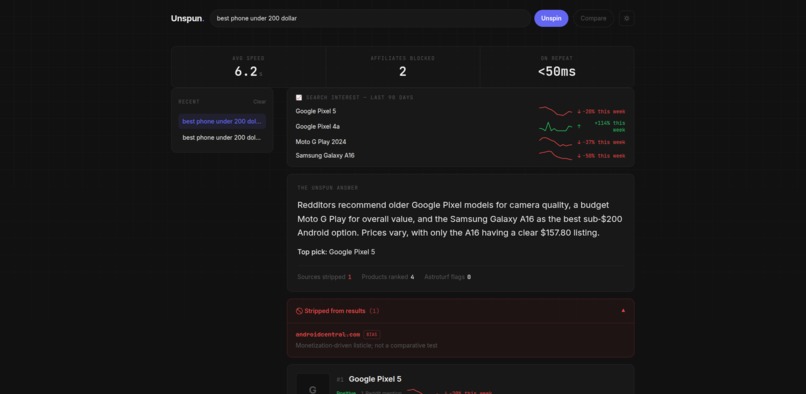Select the second recent search entry
The image size is (806, 394).
222,138
